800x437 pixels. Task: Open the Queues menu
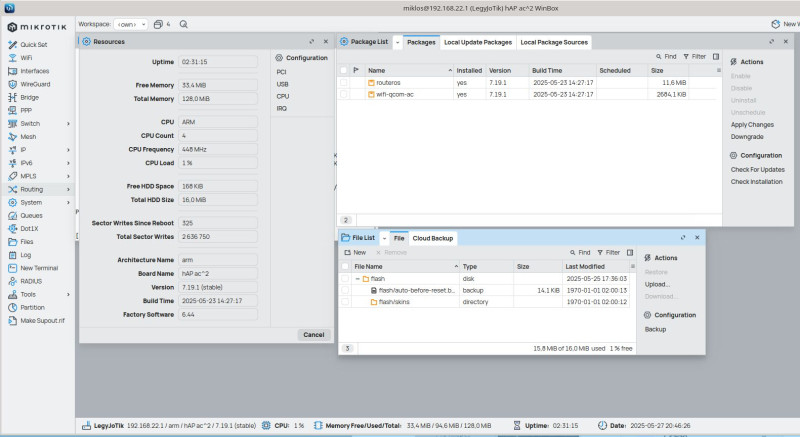pos(31,216)
